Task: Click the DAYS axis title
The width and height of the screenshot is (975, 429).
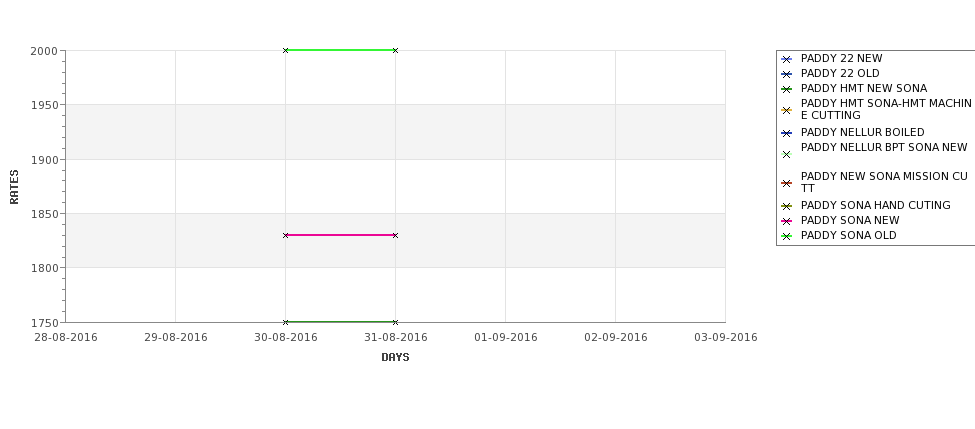Action: tap(395, 357)
